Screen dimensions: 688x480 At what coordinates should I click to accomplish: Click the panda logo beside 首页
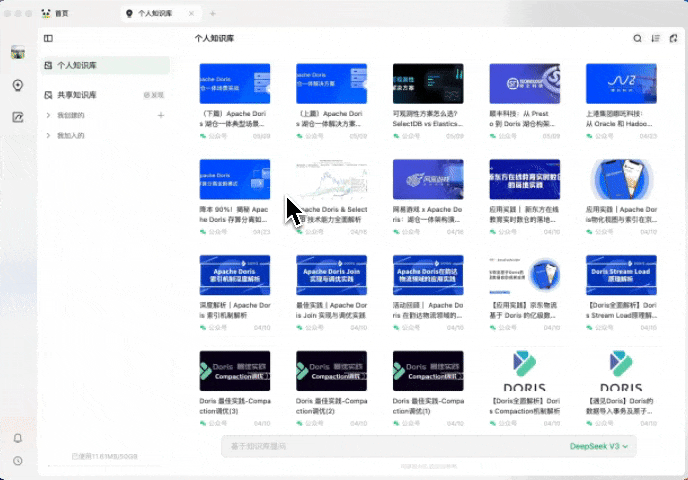(x=46, y=14)
